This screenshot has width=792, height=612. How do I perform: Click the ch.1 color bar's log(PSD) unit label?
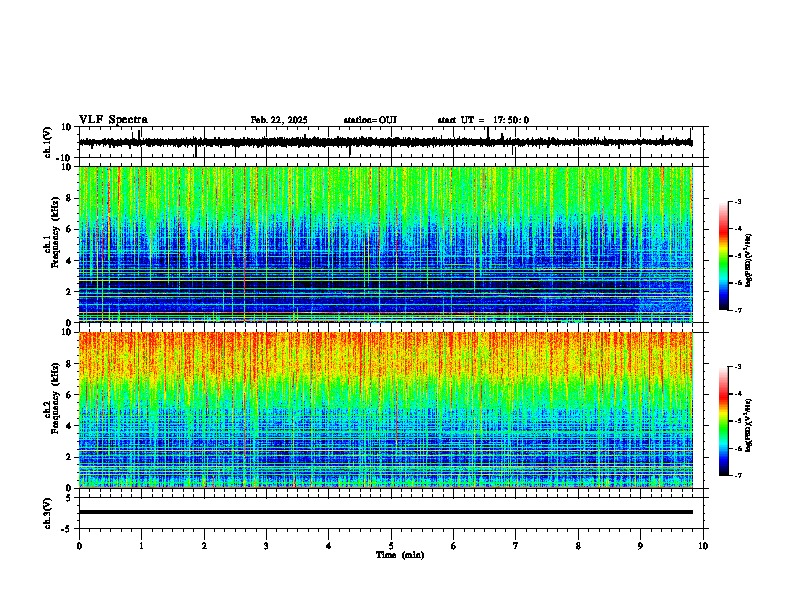tap(749, 261)
